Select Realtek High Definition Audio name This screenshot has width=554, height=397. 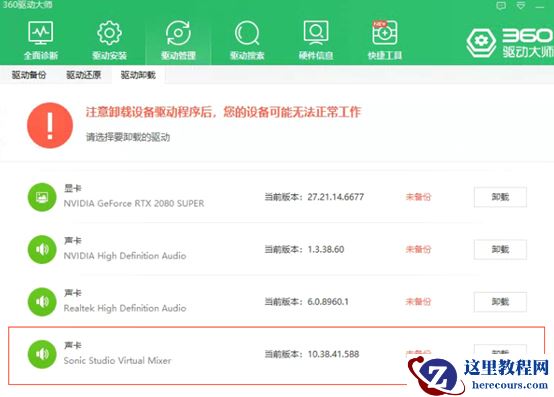pos(125,308)
